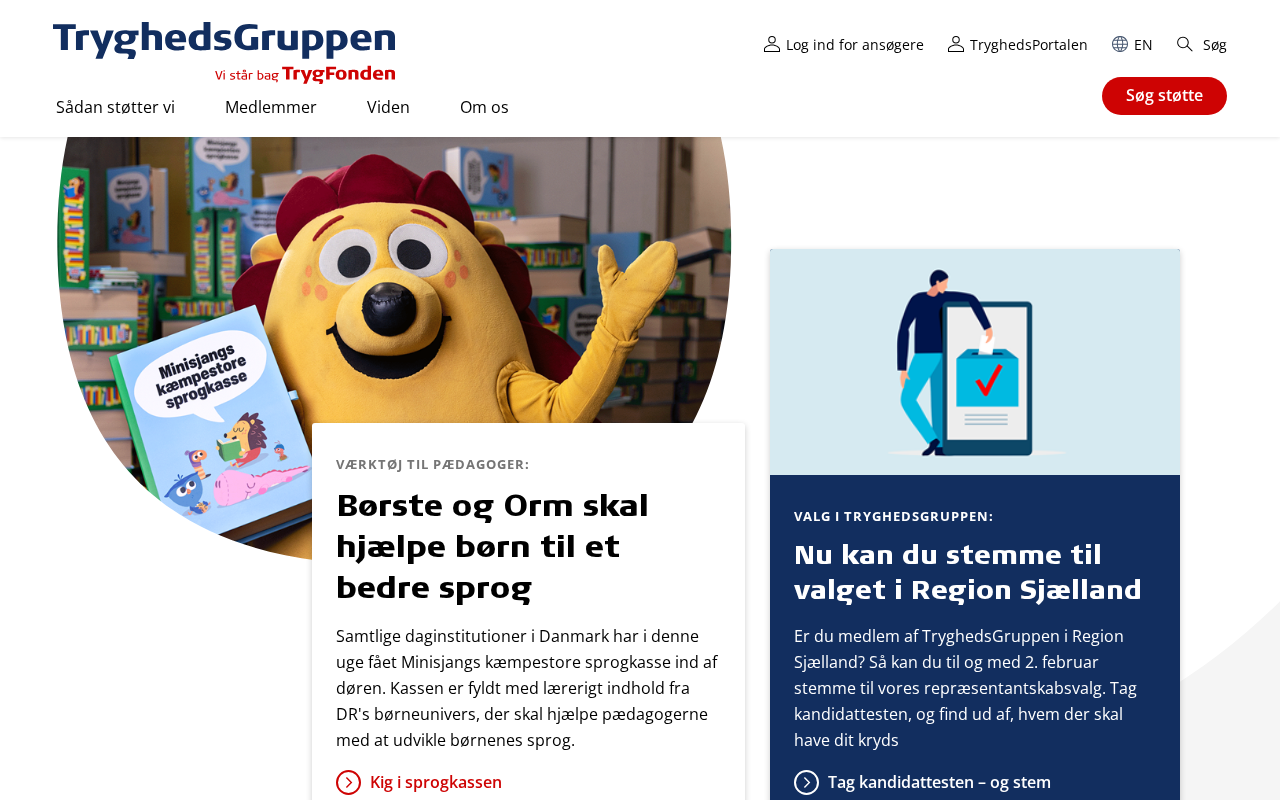Screen dimensions: 1280x800
Task: Expand the Sådan støtter vi menu
Action: (115, 107)
